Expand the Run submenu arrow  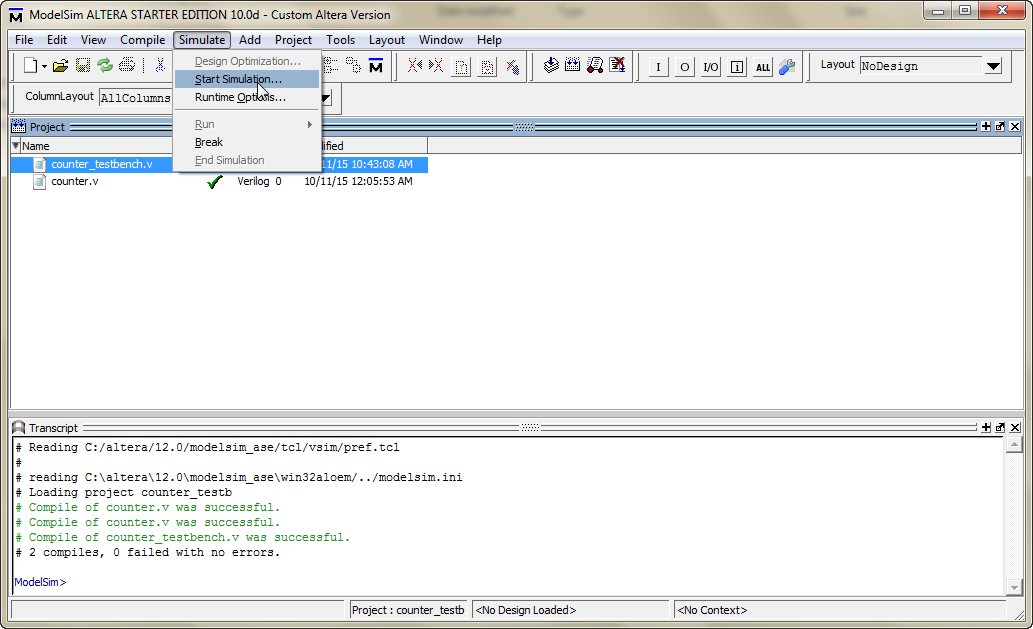point(310,124)
